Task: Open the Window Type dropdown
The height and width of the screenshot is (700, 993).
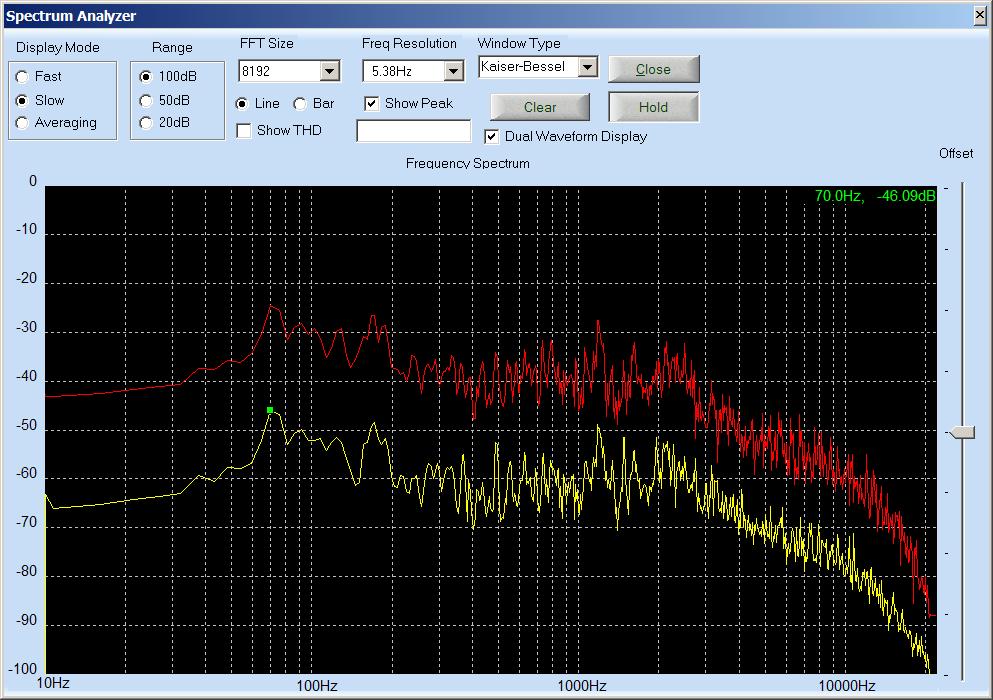Action: click(588, 67)
